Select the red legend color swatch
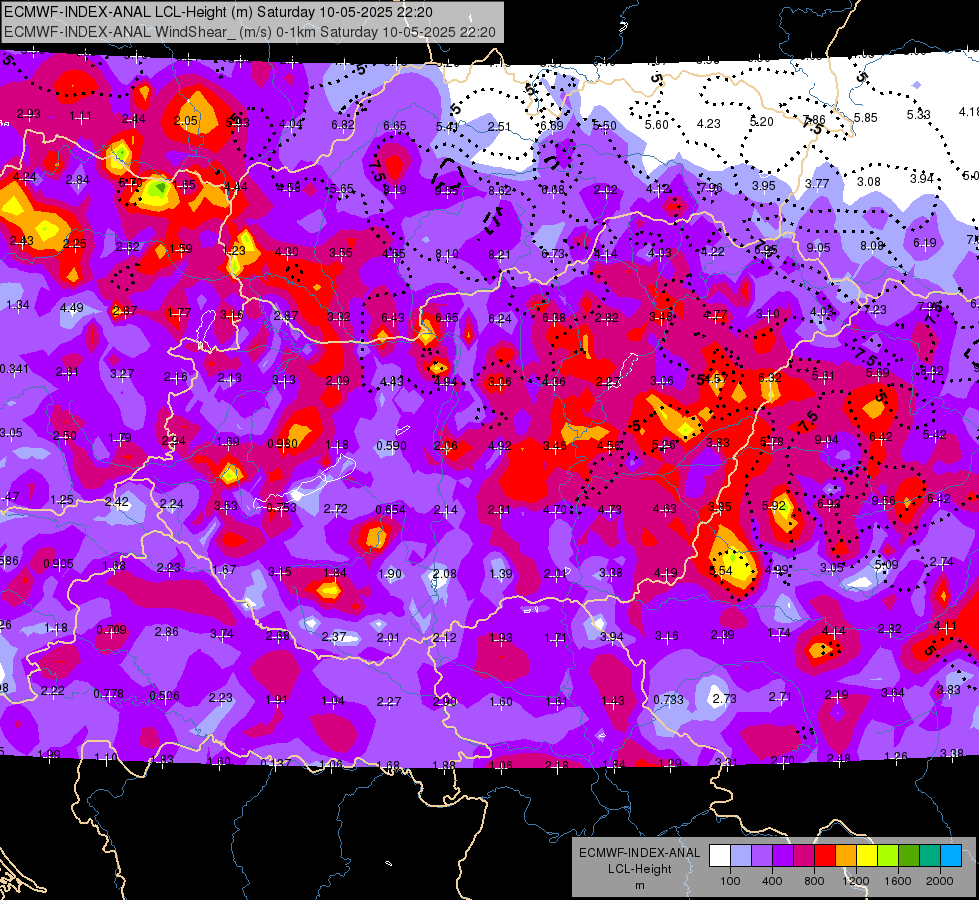 click(x=825, y=855)
